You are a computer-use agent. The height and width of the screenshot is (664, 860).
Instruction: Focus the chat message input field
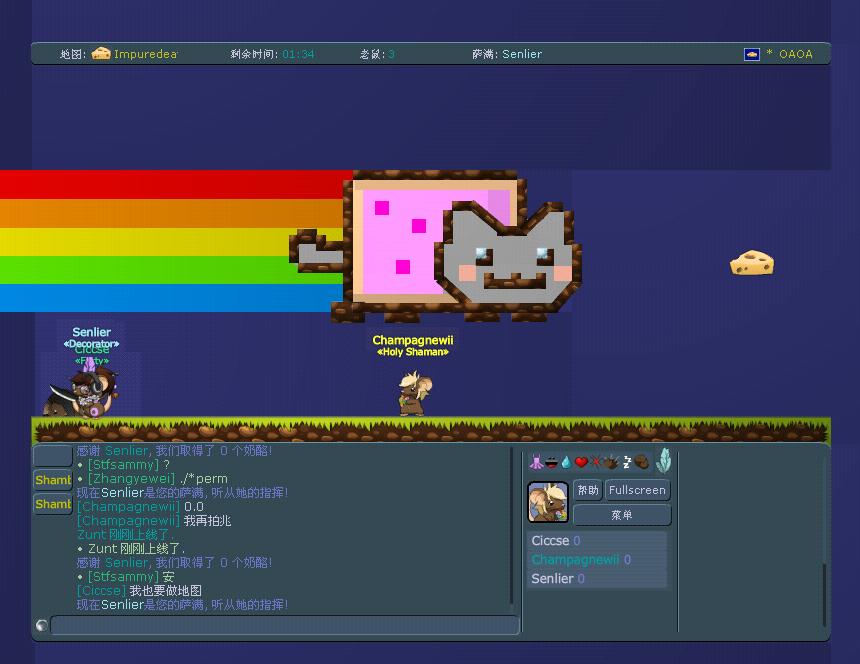(285, 625)
